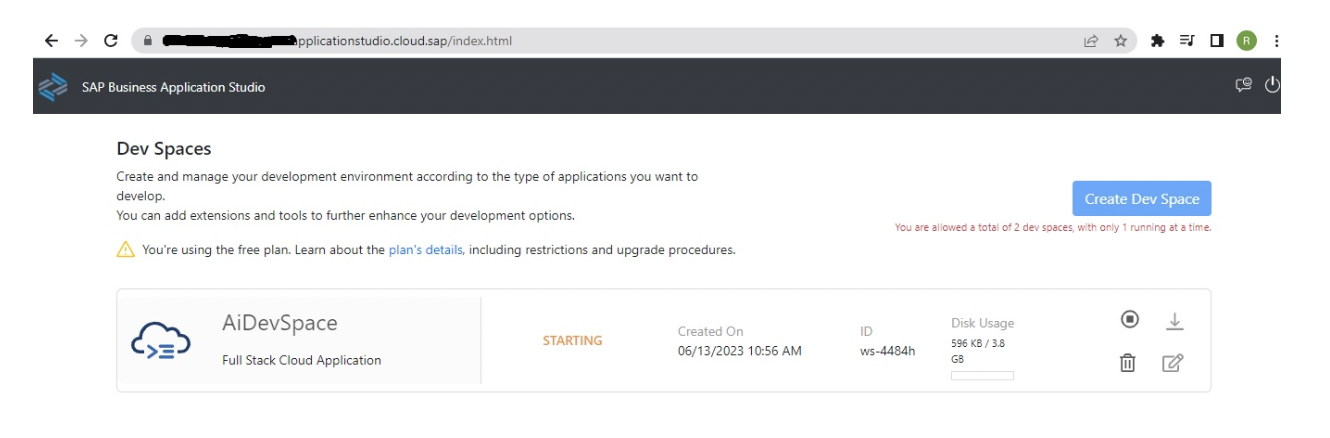Open the plan's details link
The width and height of the screenshot is (1330, 438).
(425, 250)
